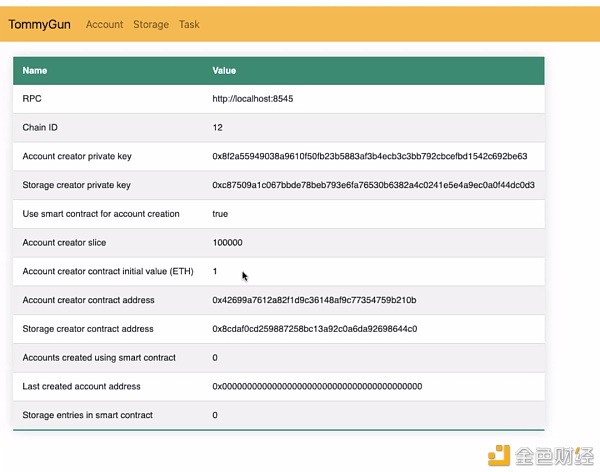The image size is (600, 472).
Task: Click the Account creator slice value 100000
Action: pyautogui.click(x=227, y=243)
